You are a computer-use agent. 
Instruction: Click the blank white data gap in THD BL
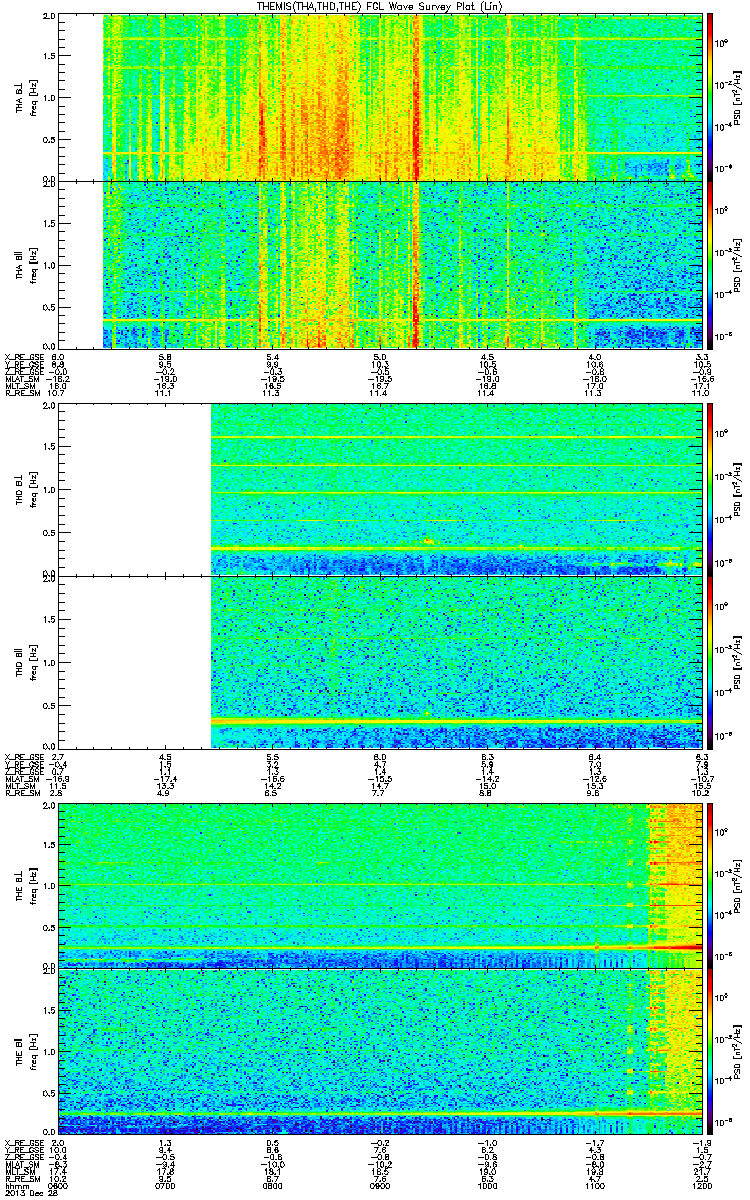click(x=135, y=487)
